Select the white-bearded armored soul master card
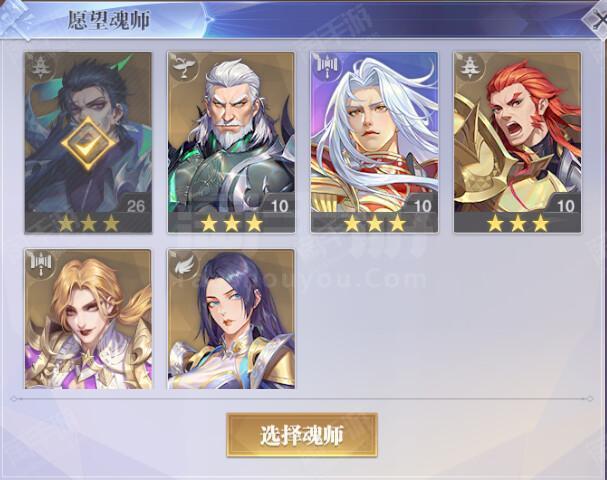The height and width of the screenshot is (480, 607). click(231, 142)
